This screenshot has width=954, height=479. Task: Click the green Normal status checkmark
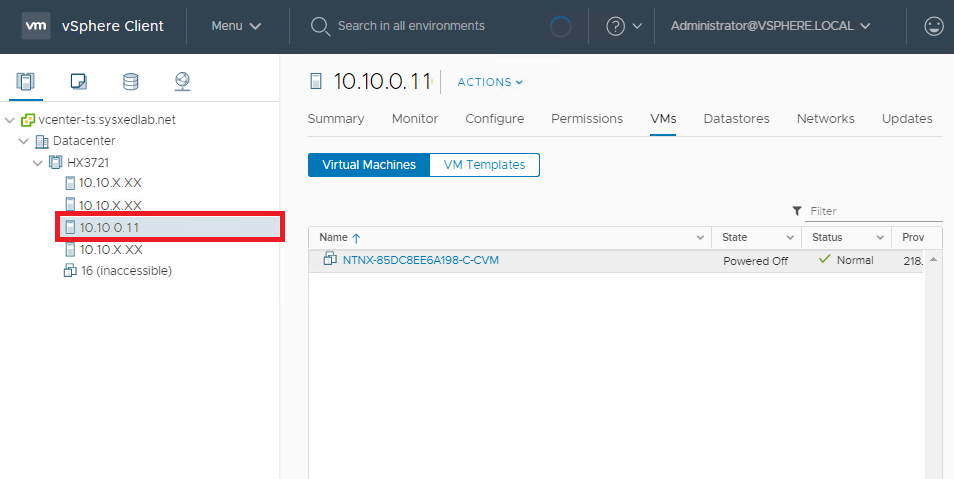[824, 259]
